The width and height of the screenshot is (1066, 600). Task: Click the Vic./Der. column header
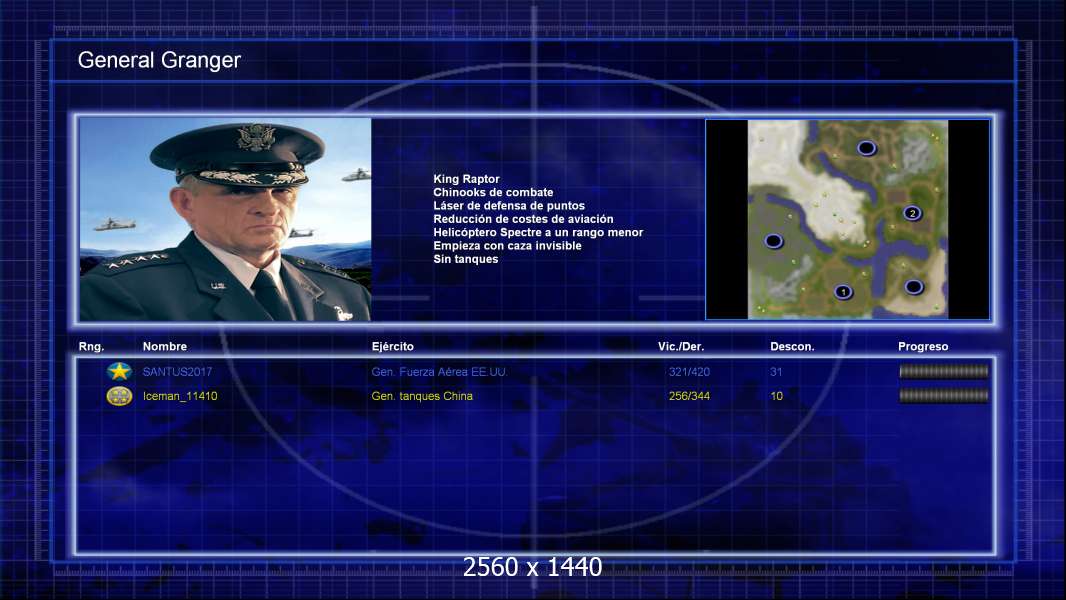tap(681, 347)
